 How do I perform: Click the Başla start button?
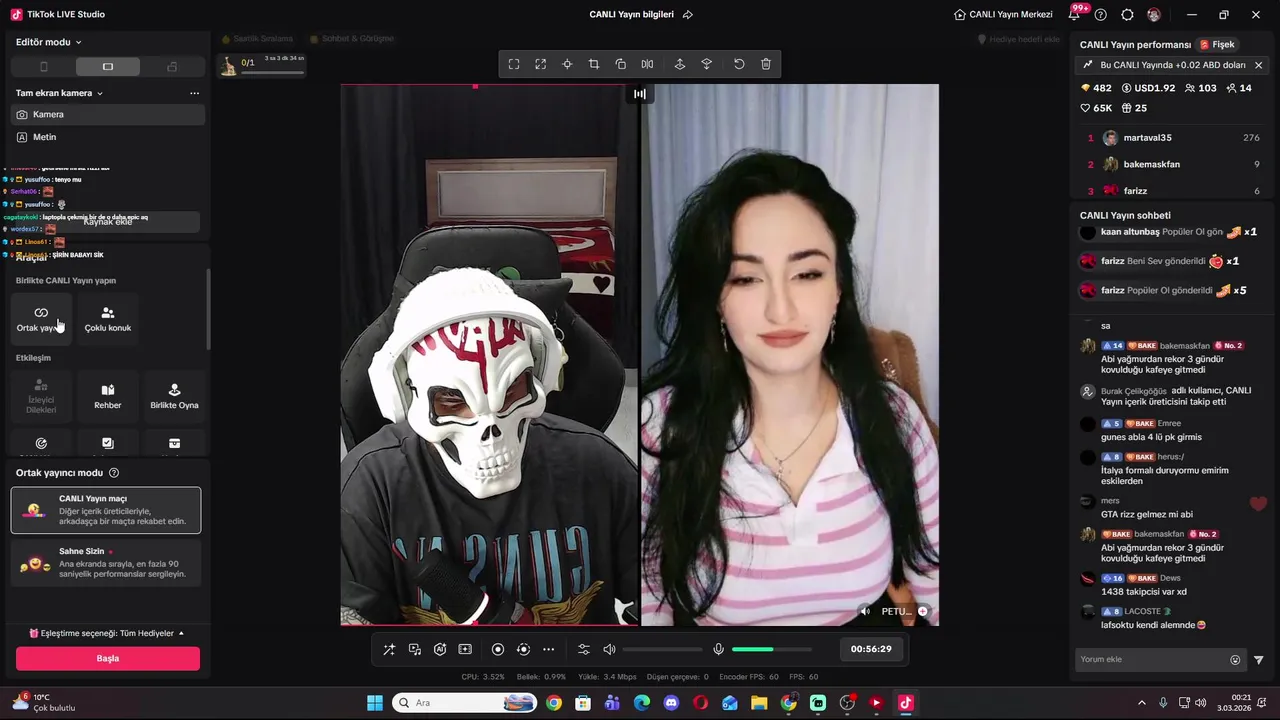point(108,658)
